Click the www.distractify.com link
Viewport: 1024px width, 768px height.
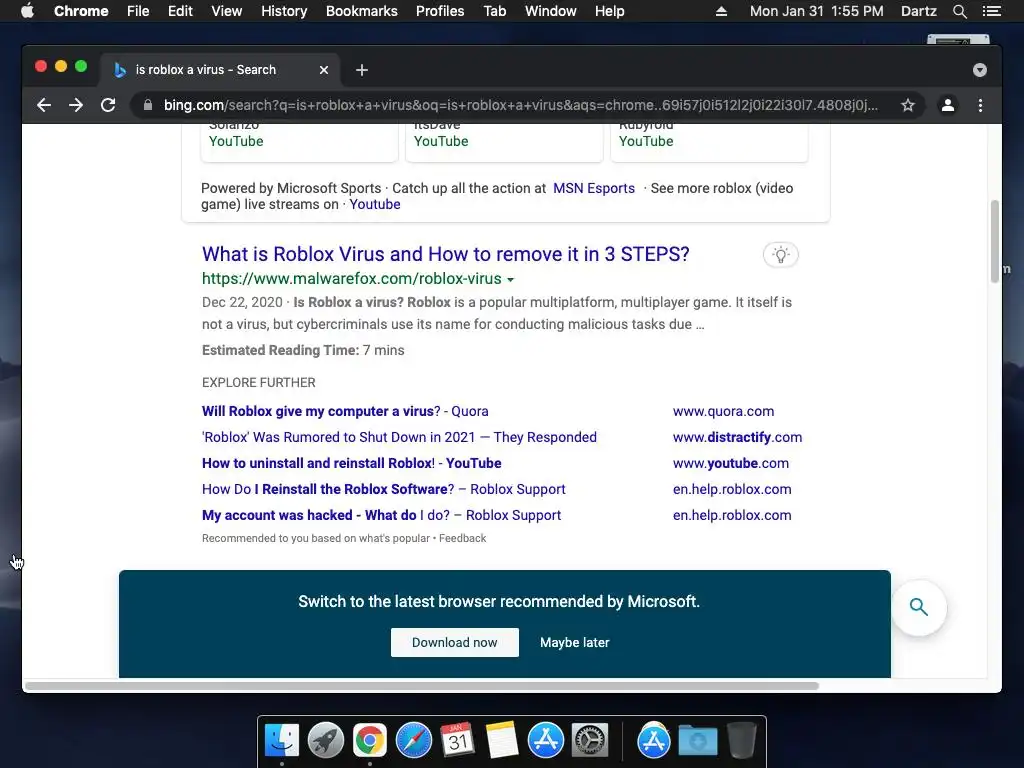click(737, 438)
